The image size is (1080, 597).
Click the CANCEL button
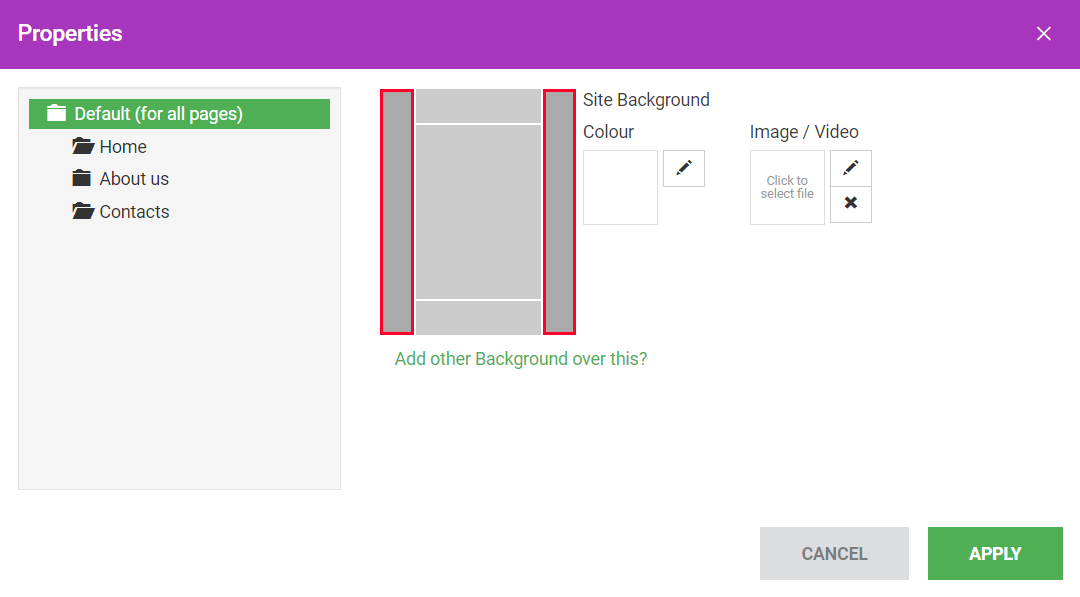pos(834,554)
